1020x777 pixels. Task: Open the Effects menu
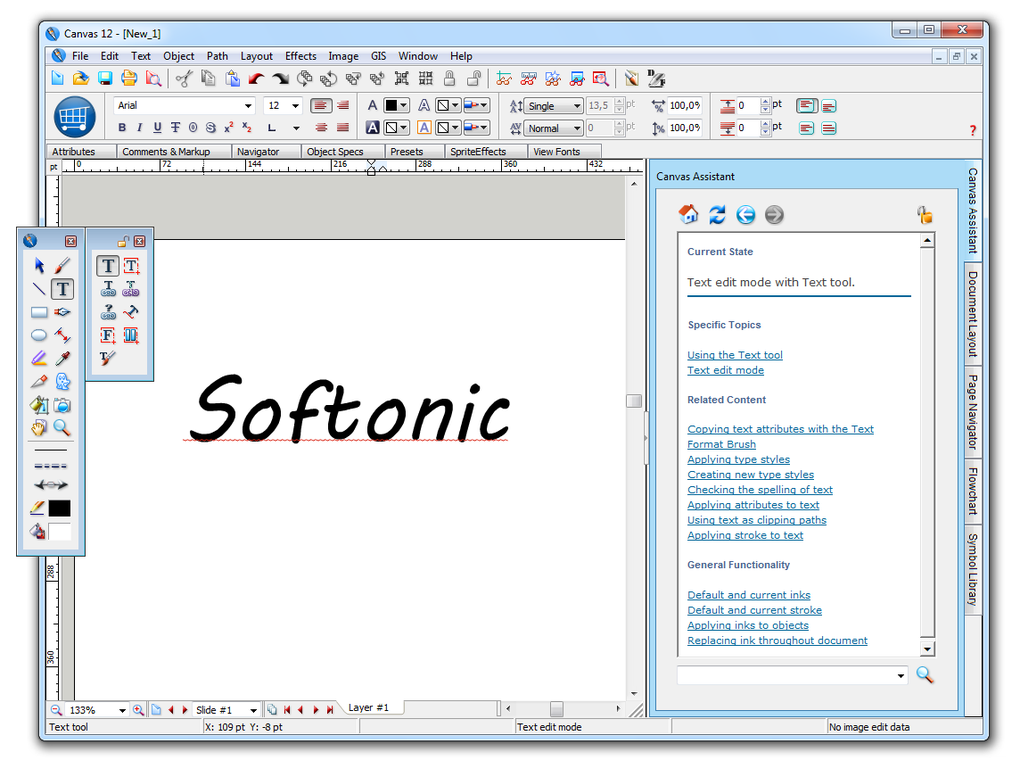(x=301, y=56)
